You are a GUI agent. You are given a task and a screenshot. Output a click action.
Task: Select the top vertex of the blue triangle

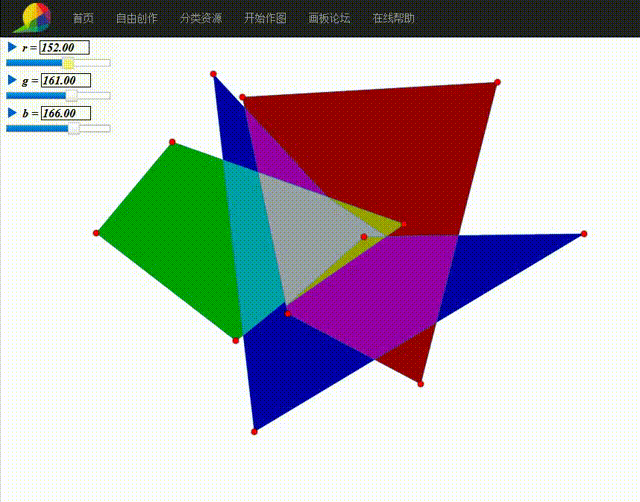(x=213, y=74)
